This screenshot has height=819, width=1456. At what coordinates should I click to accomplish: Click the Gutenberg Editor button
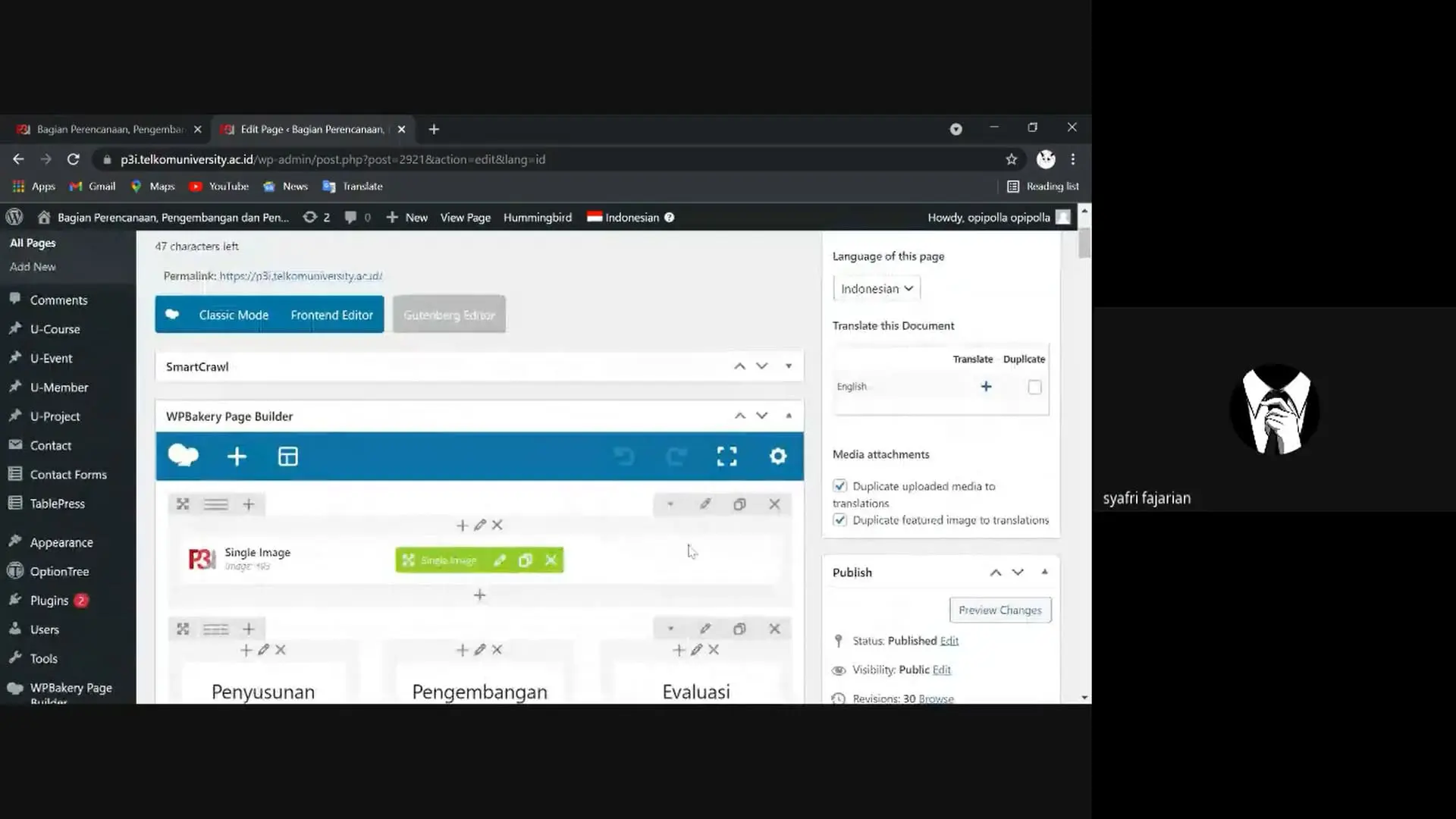[x=449, y=315]
